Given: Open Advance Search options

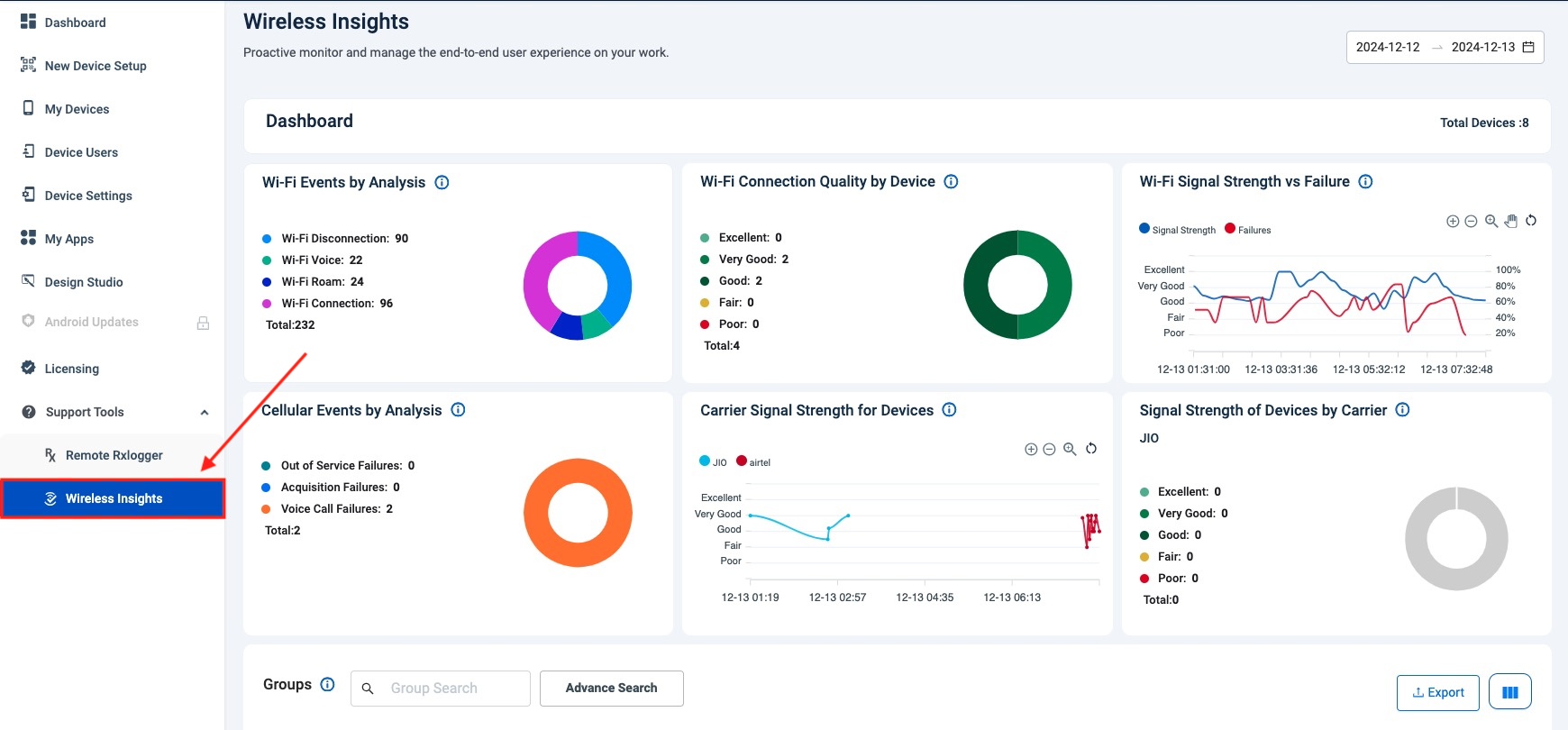Looking at the screenshot, I should (611, 689).
